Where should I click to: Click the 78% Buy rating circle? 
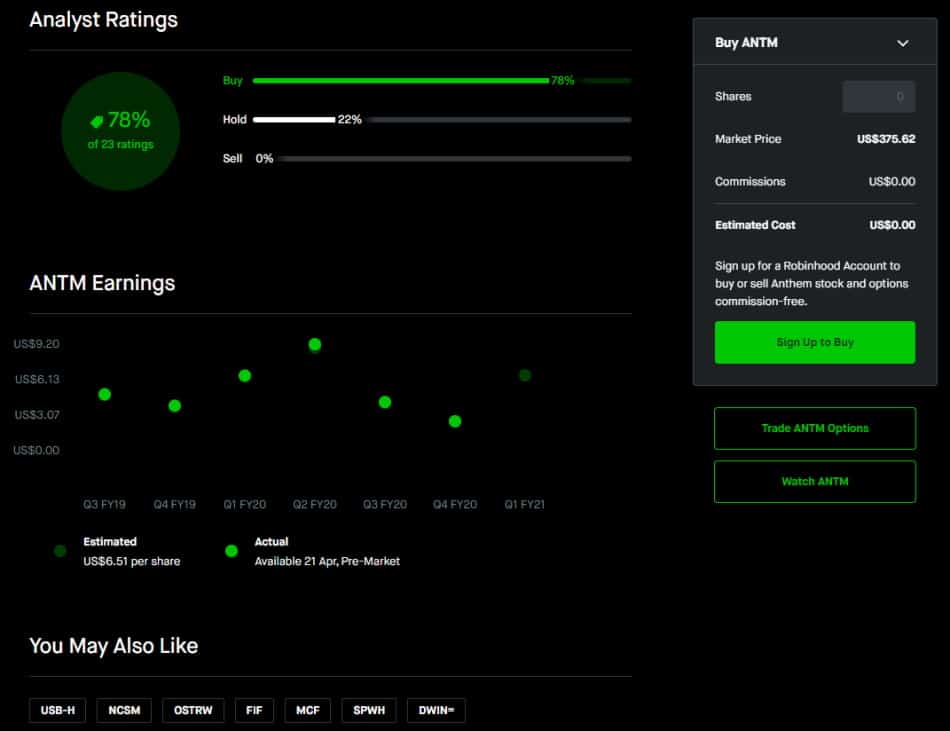(121, 131)
